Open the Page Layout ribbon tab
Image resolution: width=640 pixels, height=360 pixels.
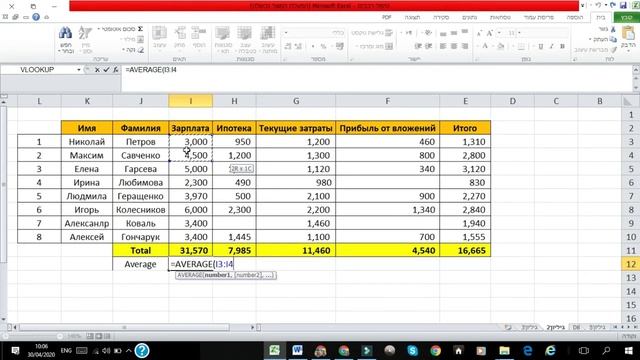tap(538, 18)
